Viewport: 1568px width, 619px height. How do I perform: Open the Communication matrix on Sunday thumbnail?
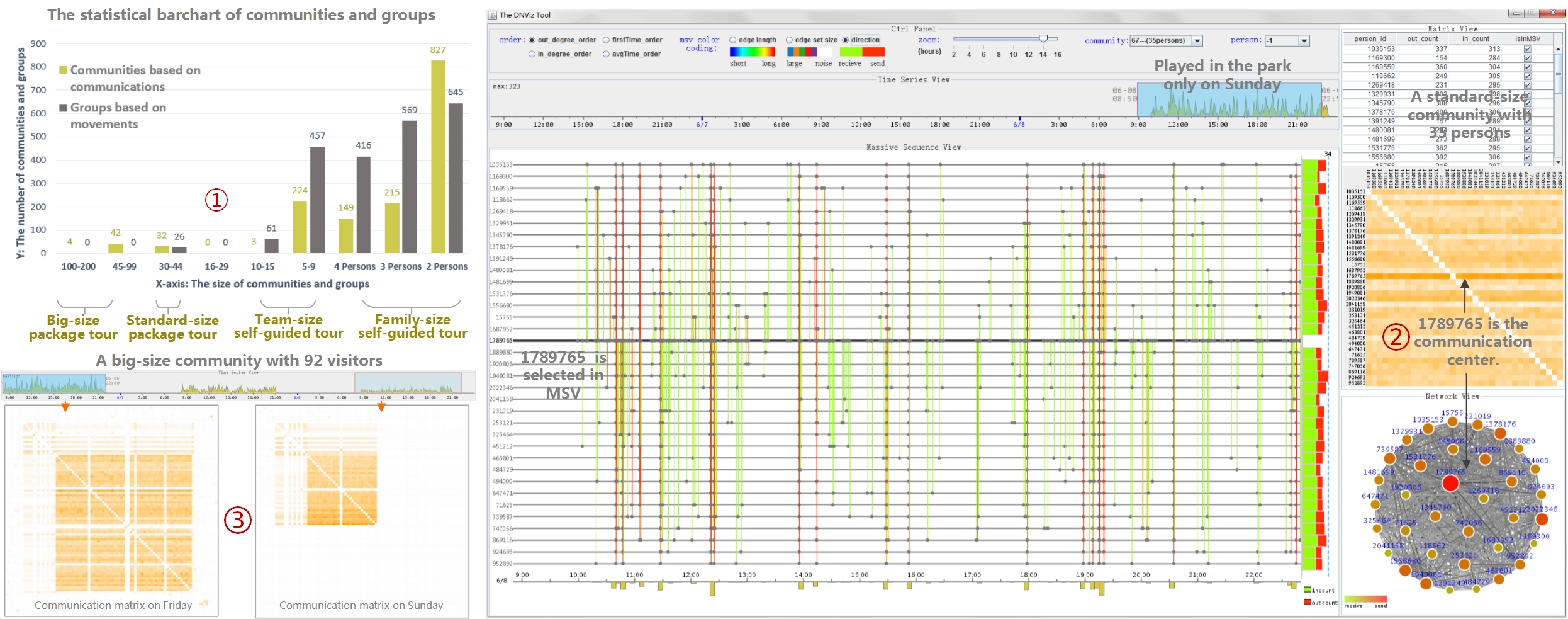click(x=362, y=511)
